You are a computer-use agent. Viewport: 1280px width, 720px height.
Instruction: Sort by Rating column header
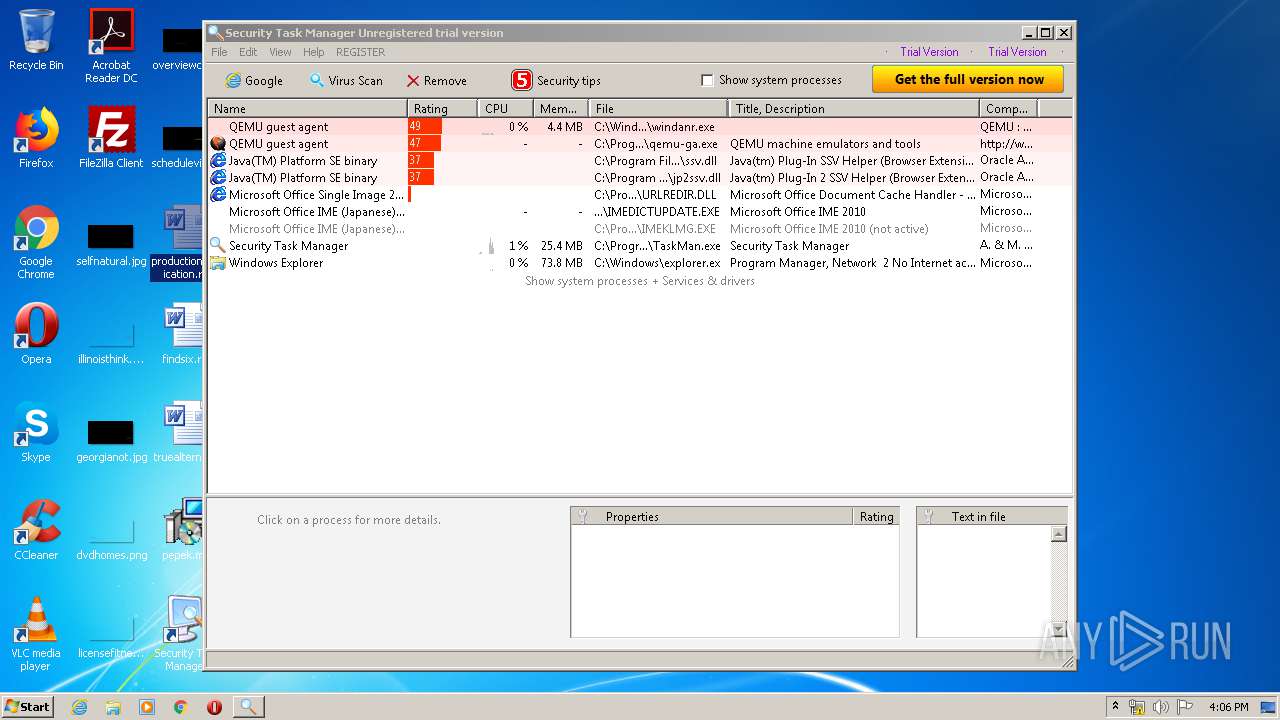pos(442,108)
